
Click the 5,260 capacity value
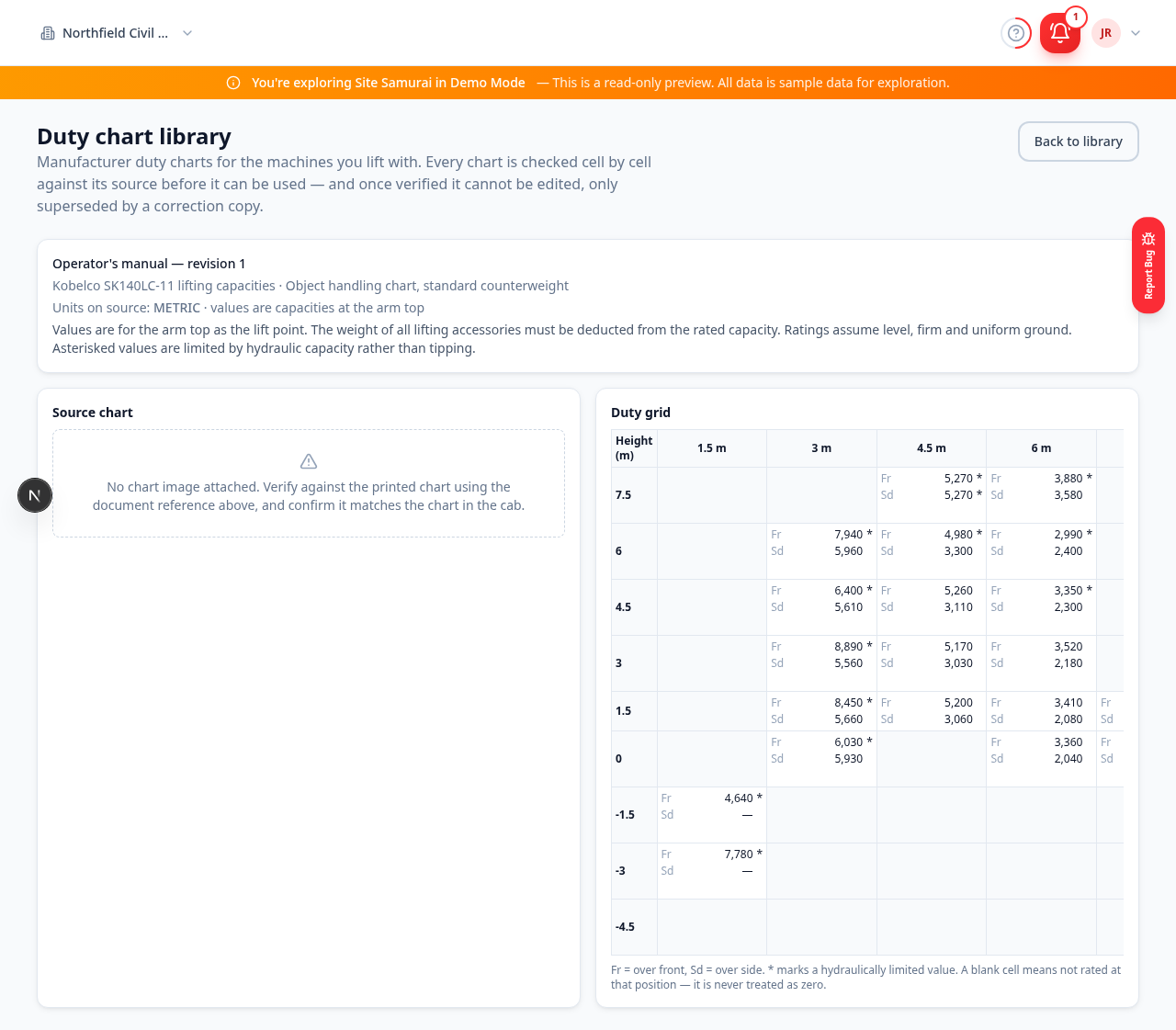click(x=958, y=591)
